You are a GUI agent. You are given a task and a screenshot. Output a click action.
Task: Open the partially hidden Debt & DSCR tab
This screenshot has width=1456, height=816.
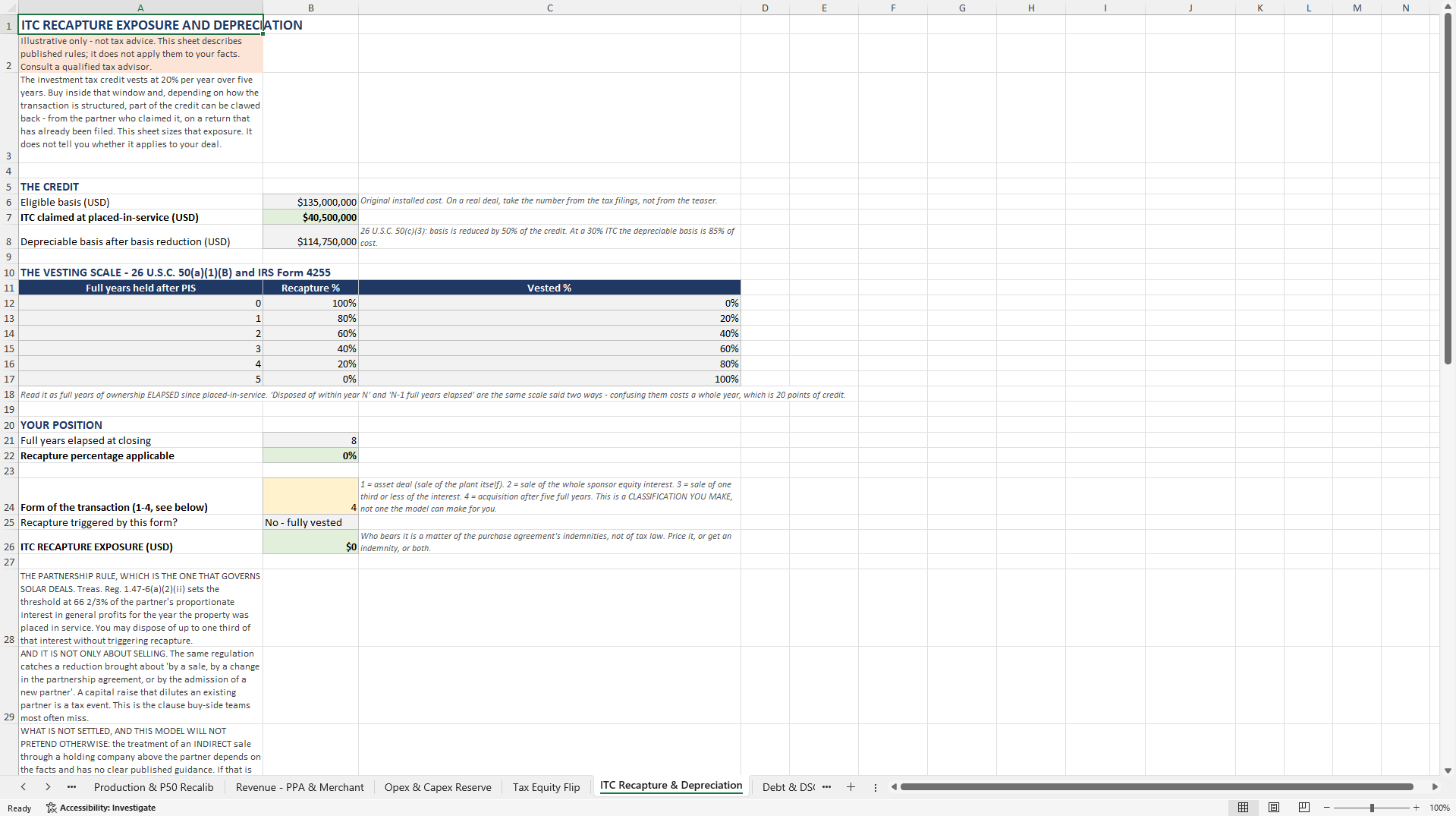click(788, 787)
